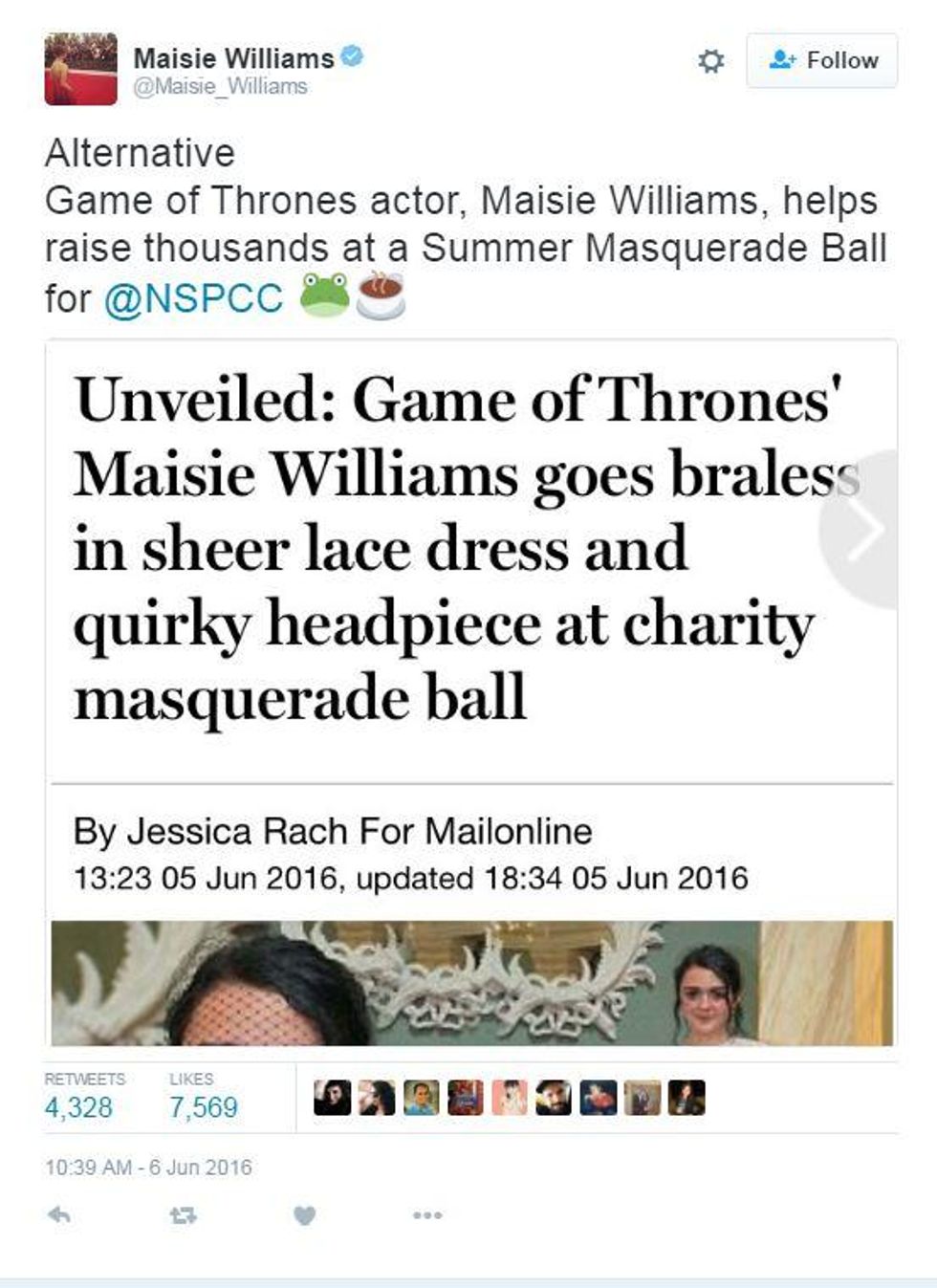Open the gear settings menu

[710, 61]
